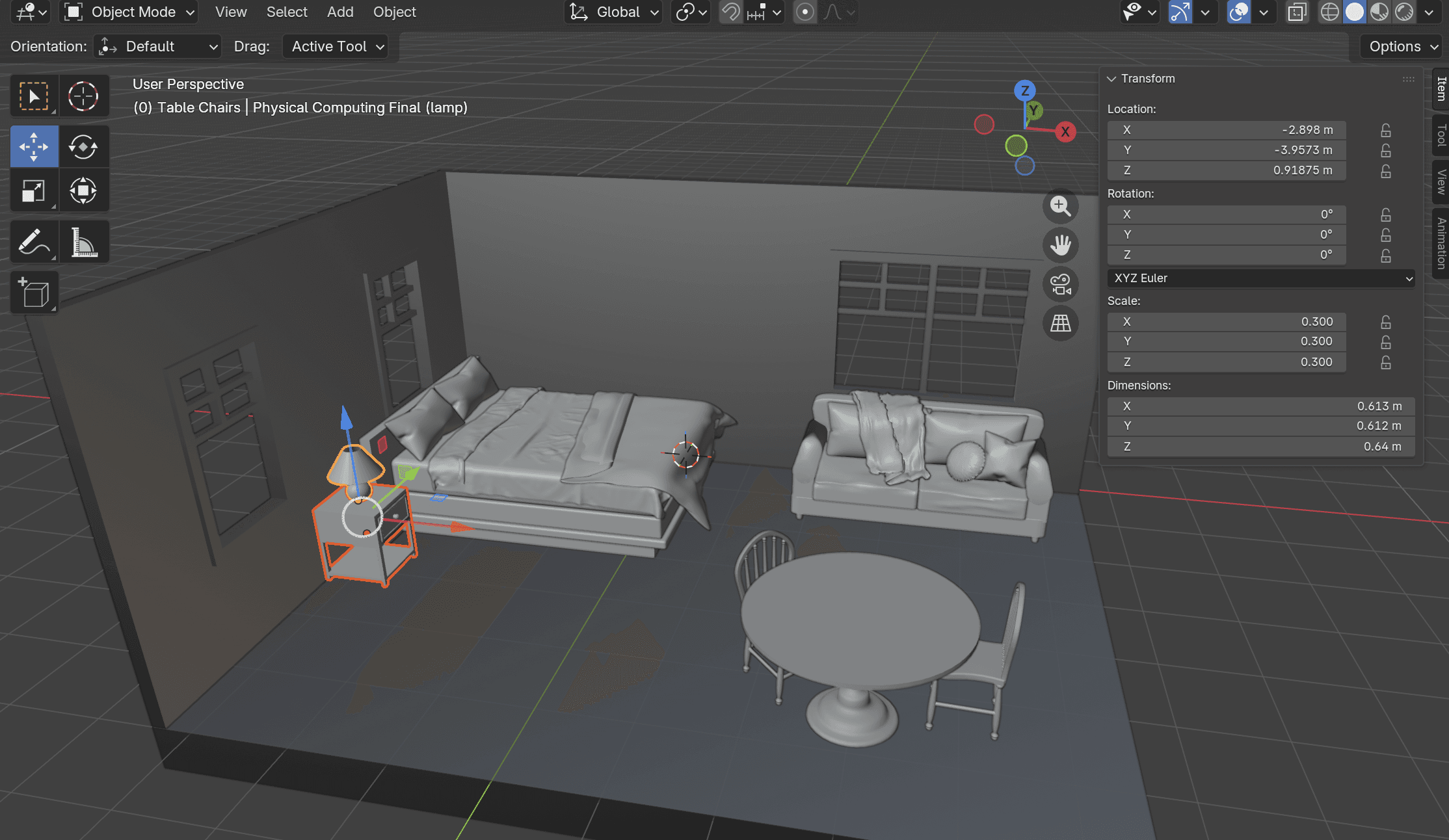Pick the Measure tool
This screenshot has height=840, width=1449.
pos(83,242)
